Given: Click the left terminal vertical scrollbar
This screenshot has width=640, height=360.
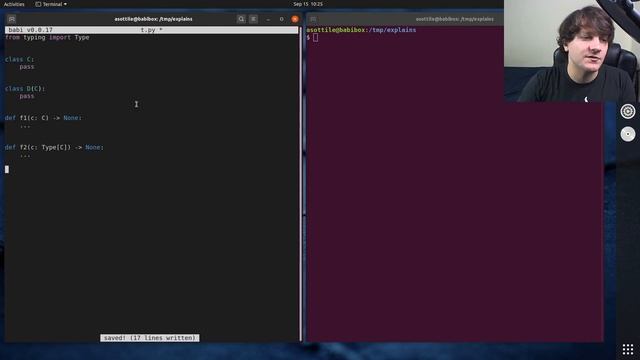Looking at the screenshot, I should [301, 184].
